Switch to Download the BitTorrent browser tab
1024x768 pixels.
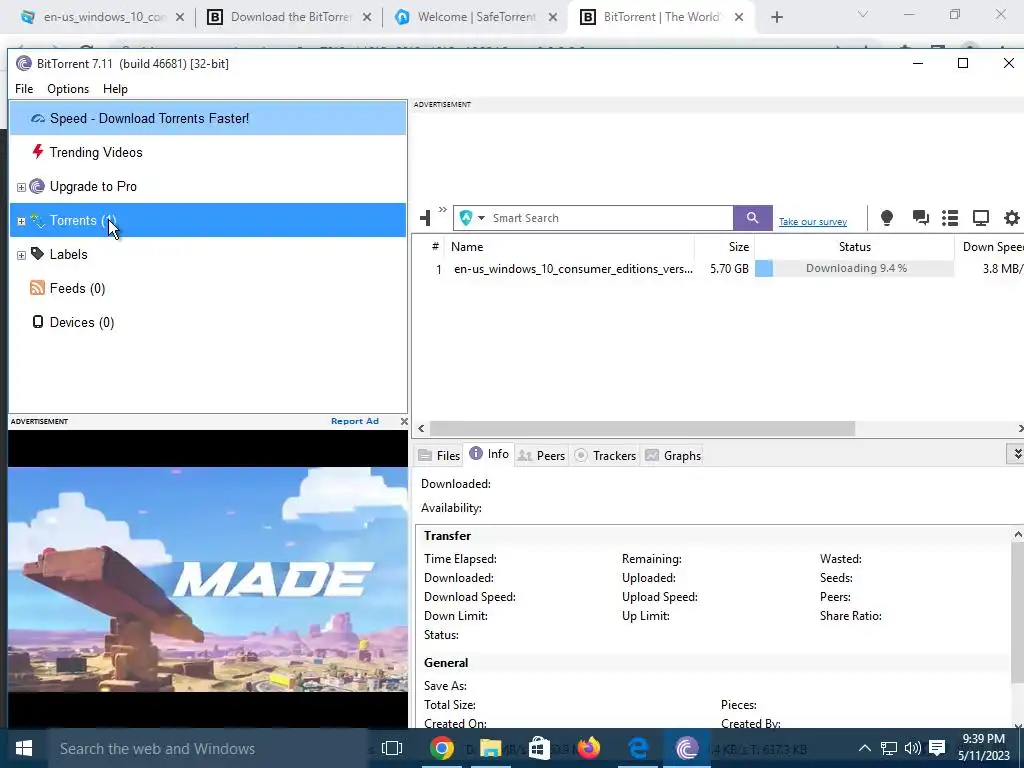point(291,17)
